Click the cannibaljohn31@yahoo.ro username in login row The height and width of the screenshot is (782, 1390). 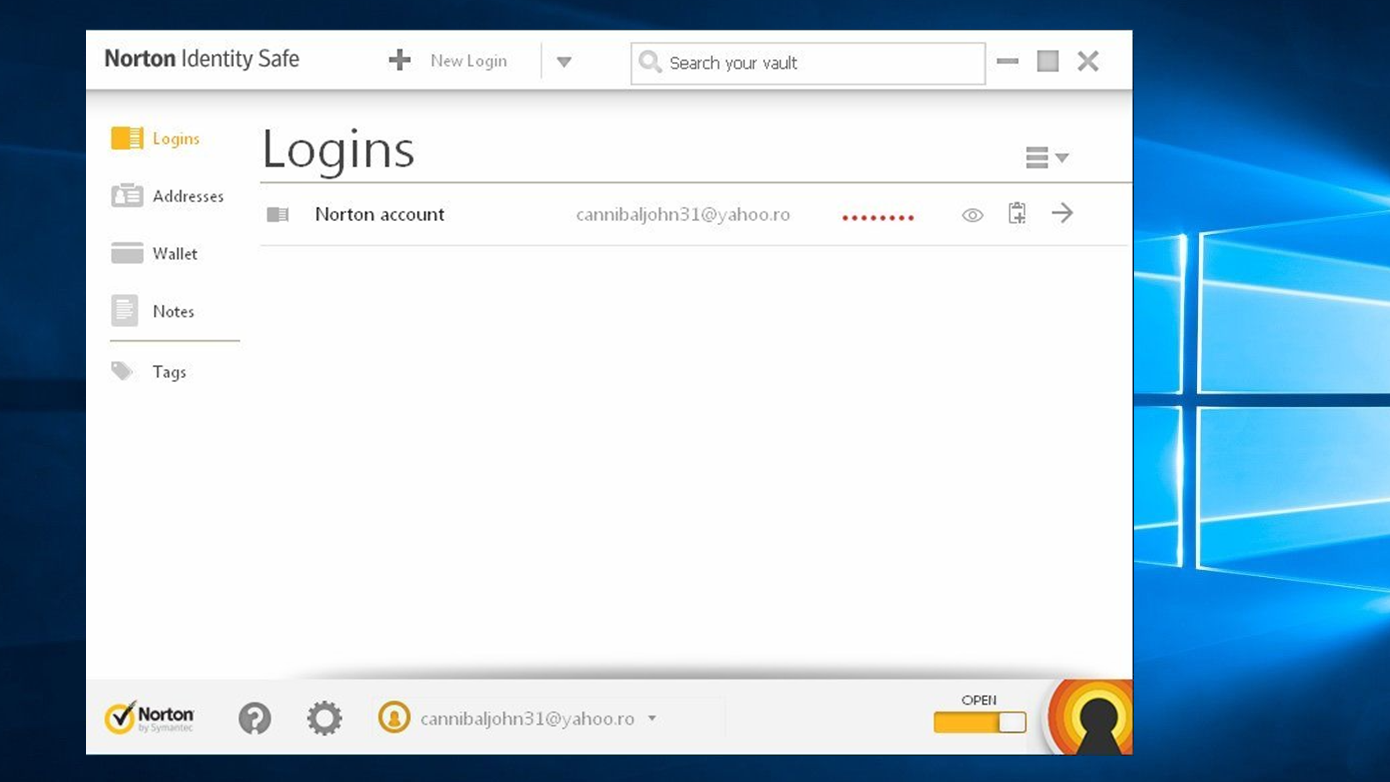[683, 215]
